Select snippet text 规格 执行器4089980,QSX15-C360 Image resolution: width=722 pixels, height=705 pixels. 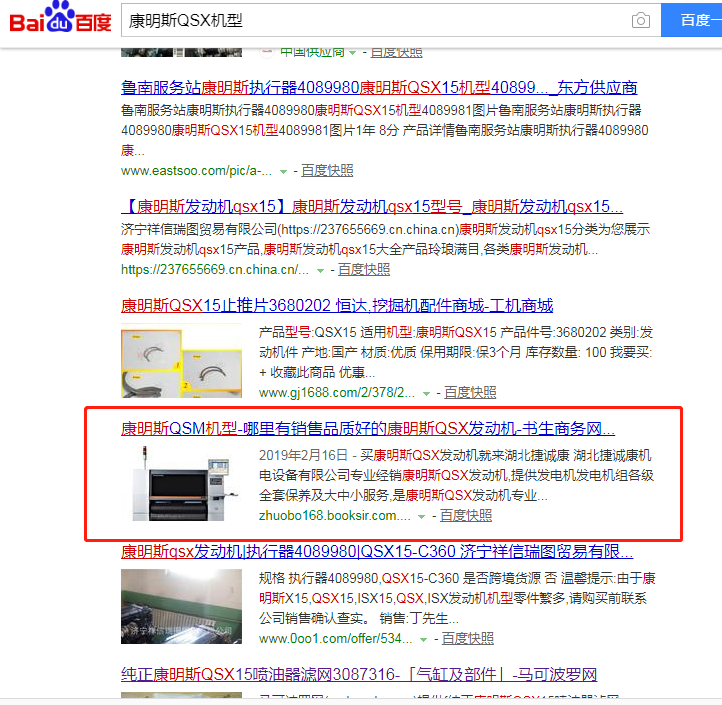(359, 578)
